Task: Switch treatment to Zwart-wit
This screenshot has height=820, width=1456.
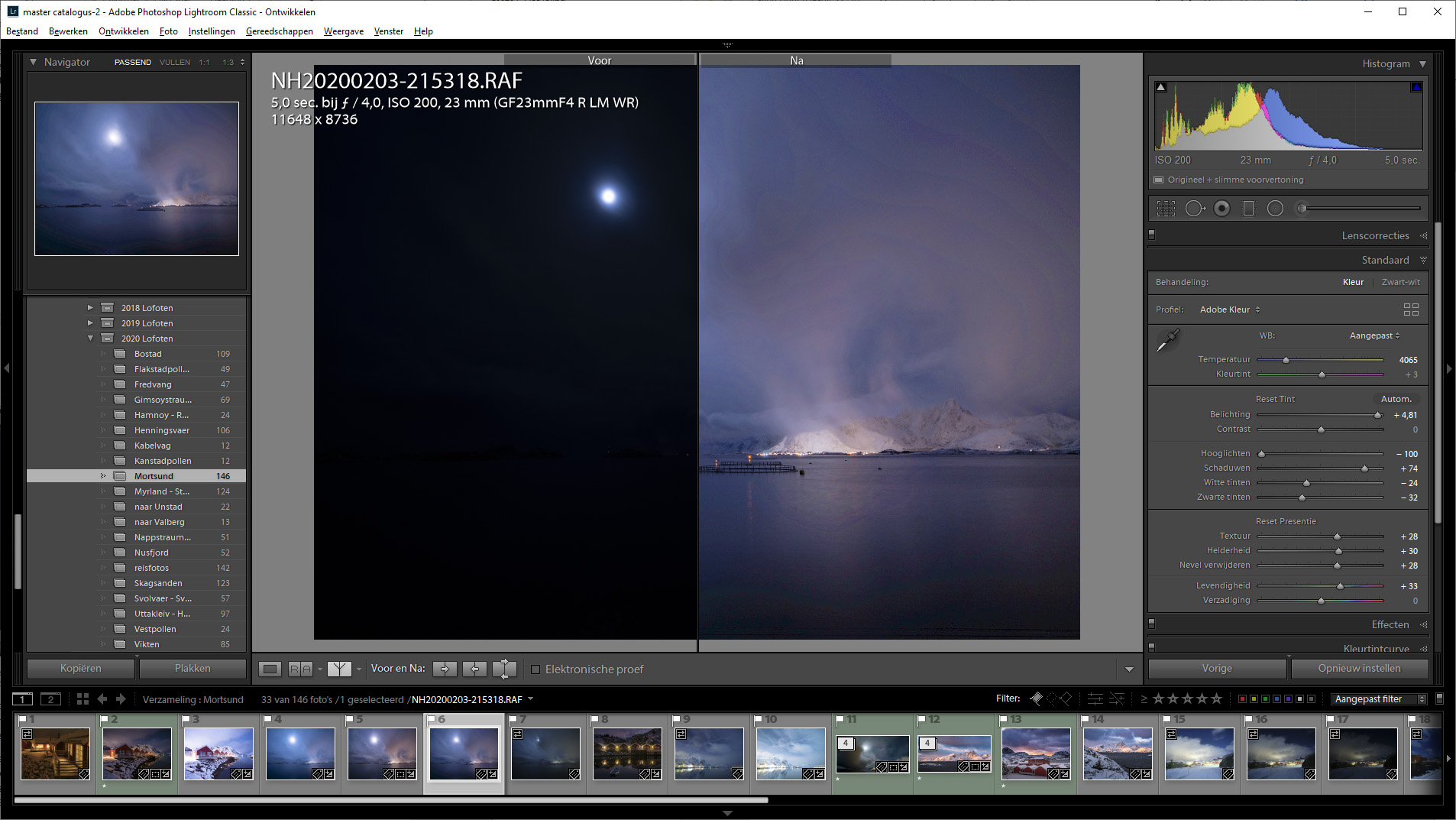Action: pyautogui.click(x=1400, y=282)
